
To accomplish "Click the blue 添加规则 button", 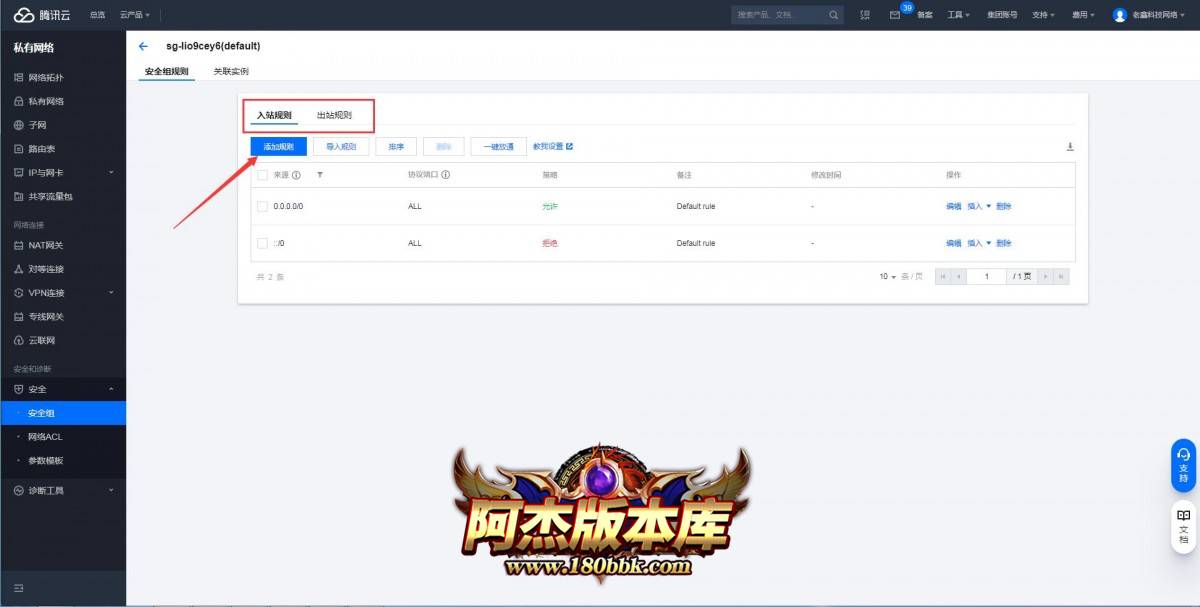I will click(278, 147).
